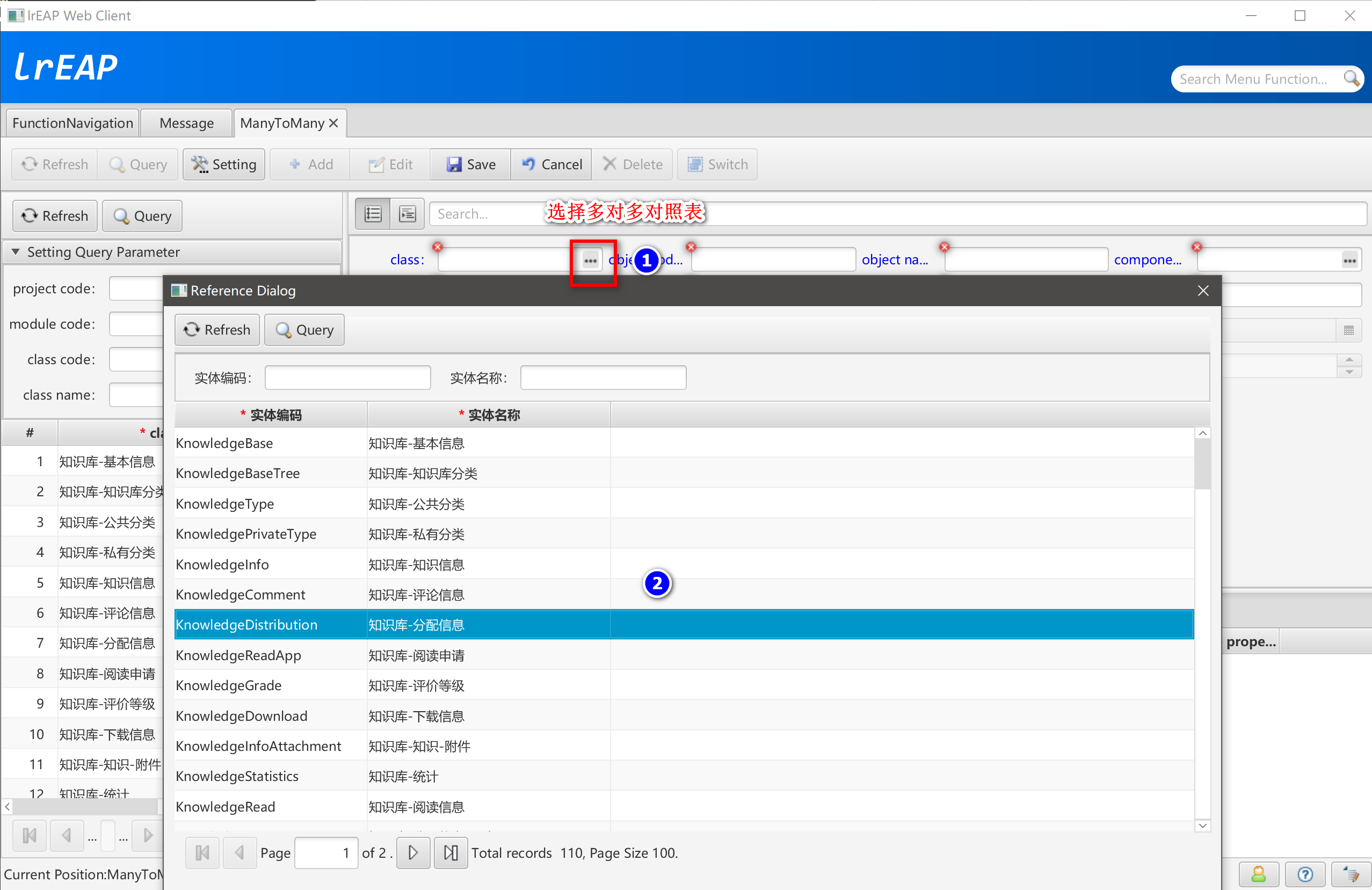Click the Add toolbar button
This screenshot has height=890, width=1372.
coord(311,164)
